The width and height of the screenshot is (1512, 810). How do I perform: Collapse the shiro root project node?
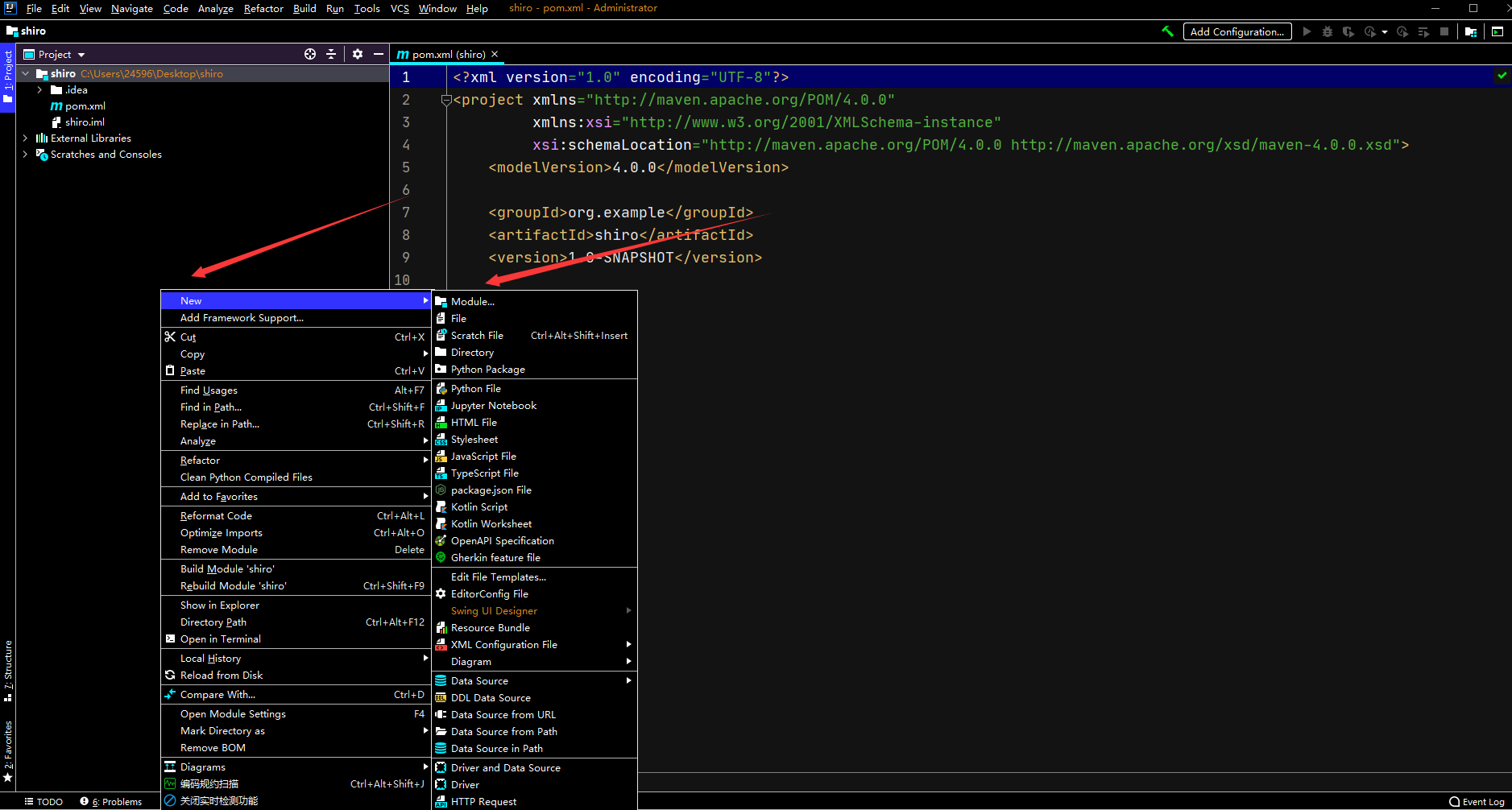point(26,73)
